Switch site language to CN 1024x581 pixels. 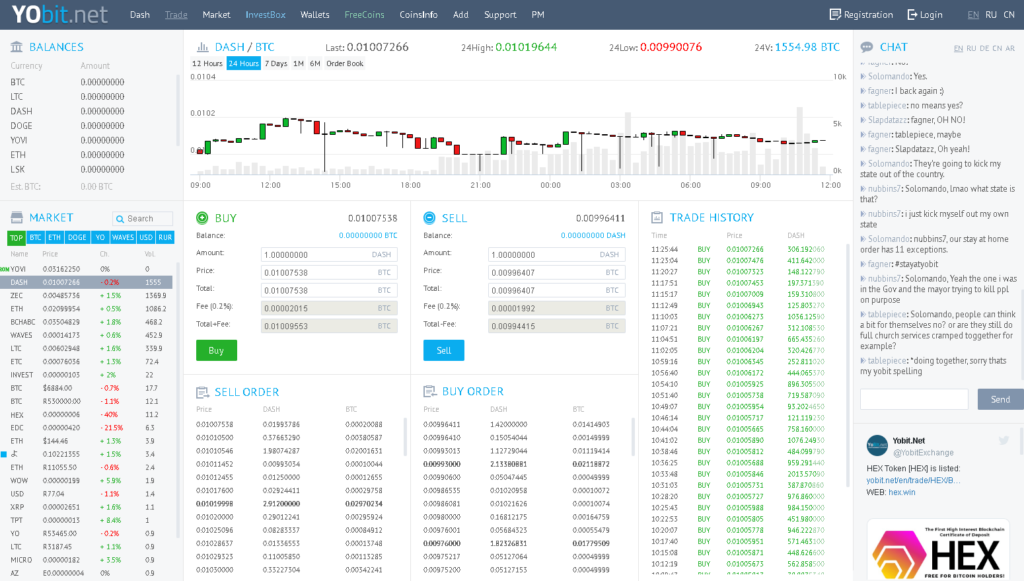1009,14
